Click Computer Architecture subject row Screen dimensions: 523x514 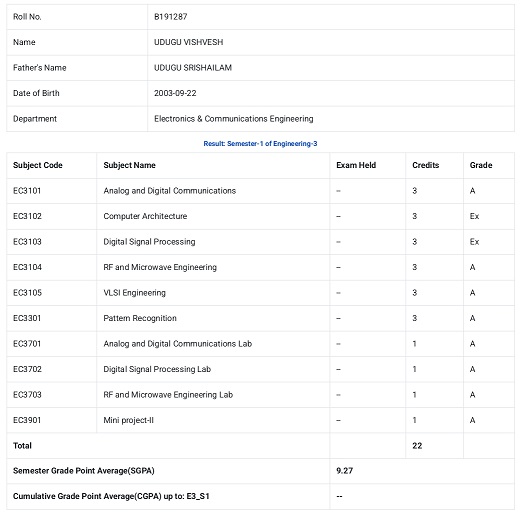[x=260, y=216]
